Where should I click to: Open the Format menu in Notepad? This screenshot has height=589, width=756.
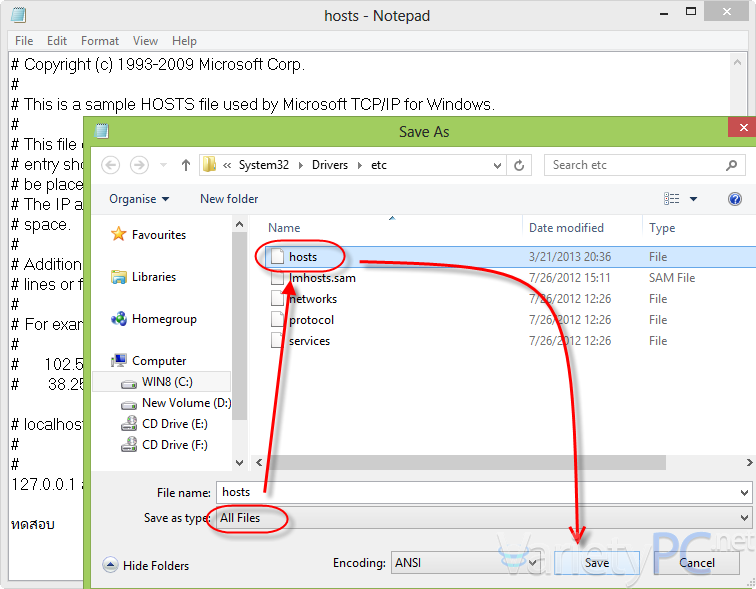click(100, 41)
